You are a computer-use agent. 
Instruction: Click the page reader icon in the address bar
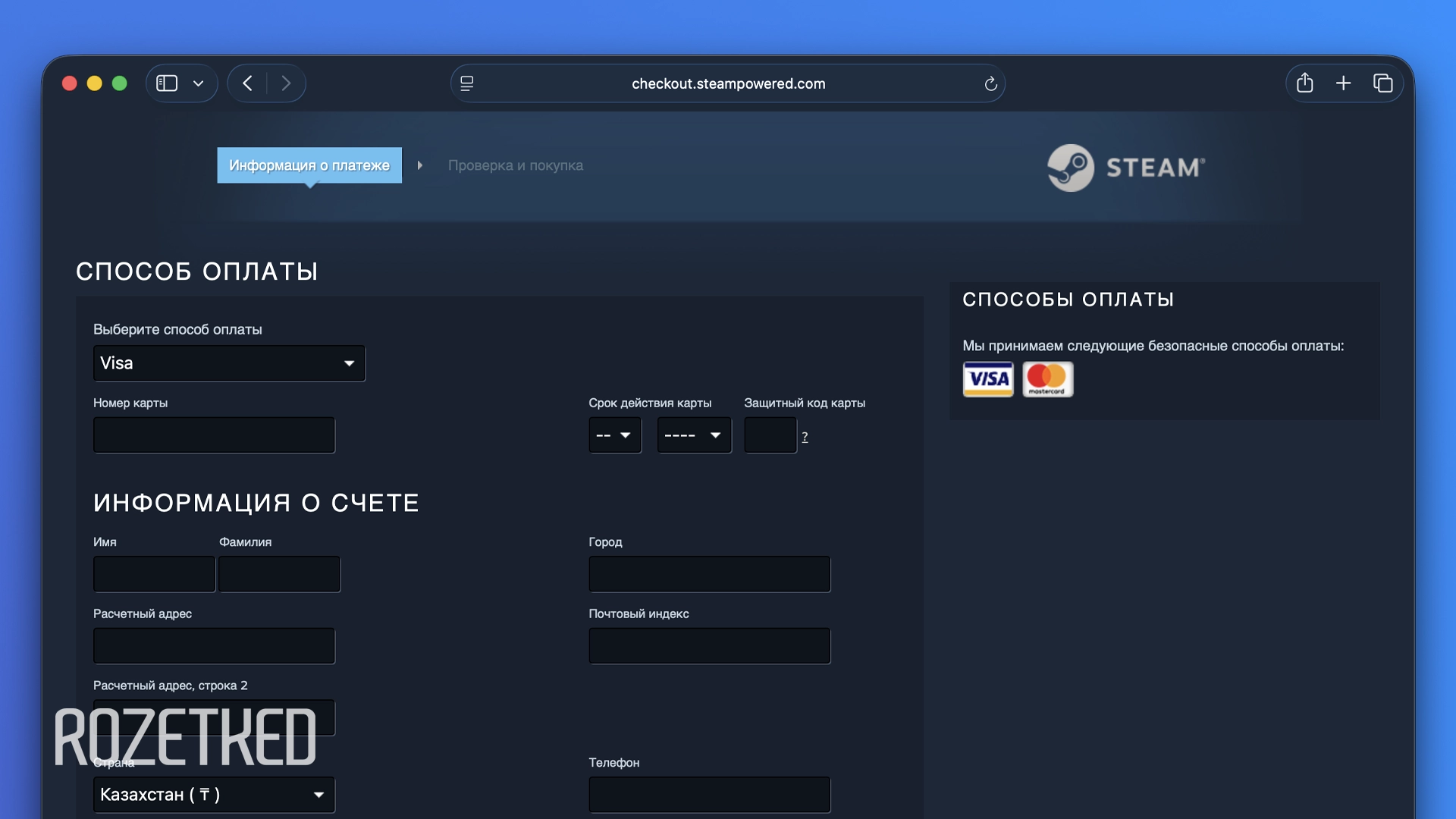tap(467, 83)
